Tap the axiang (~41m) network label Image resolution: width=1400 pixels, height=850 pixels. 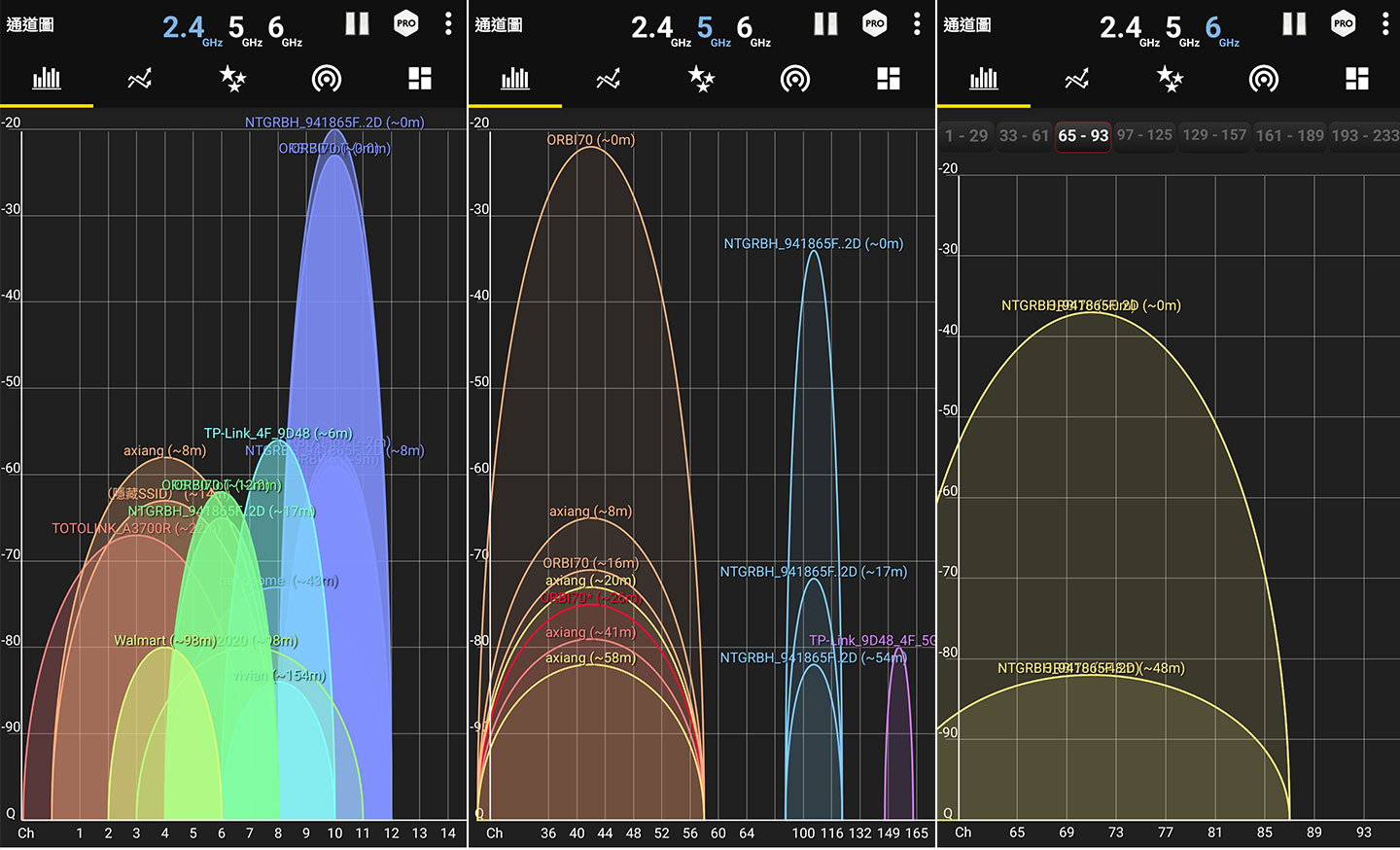point(590,632)
